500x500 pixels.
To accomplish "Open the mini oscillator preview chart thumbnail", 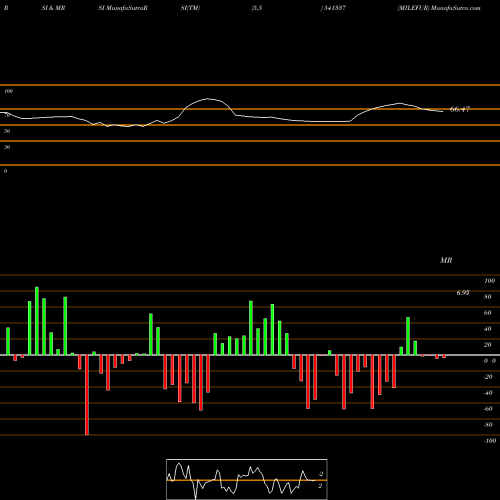I will click(x=247, y=479).
